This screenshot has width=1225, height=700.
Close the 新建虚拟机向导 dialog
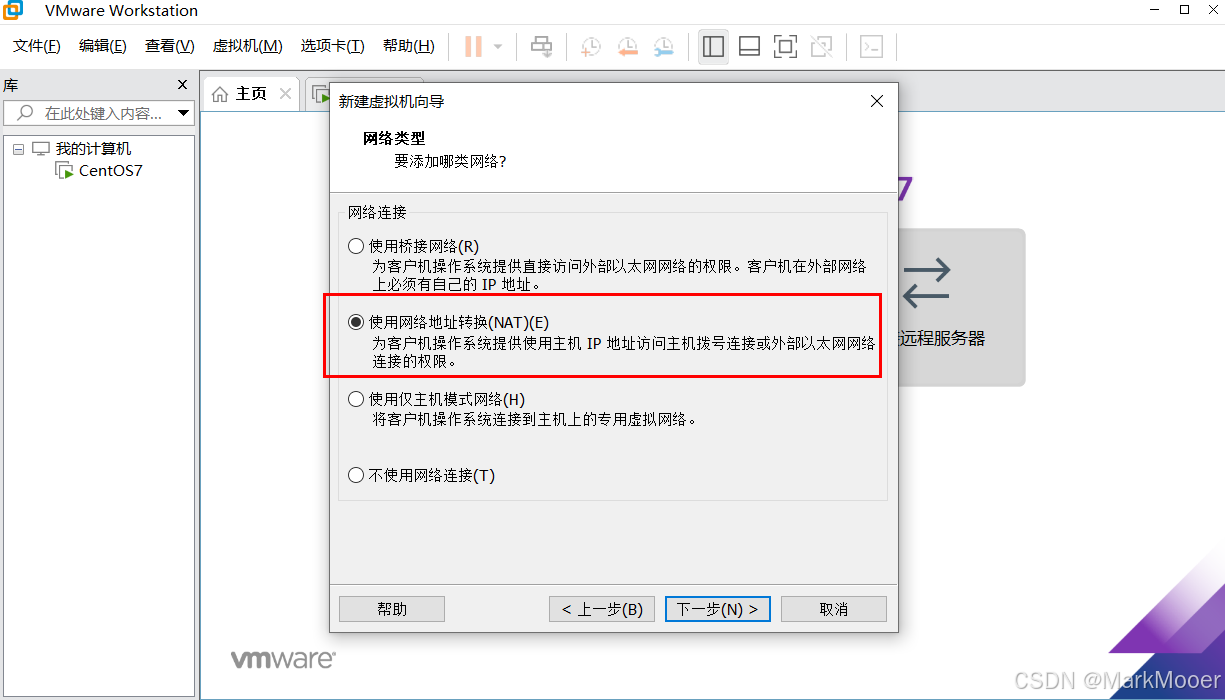(x=877, y=101)
